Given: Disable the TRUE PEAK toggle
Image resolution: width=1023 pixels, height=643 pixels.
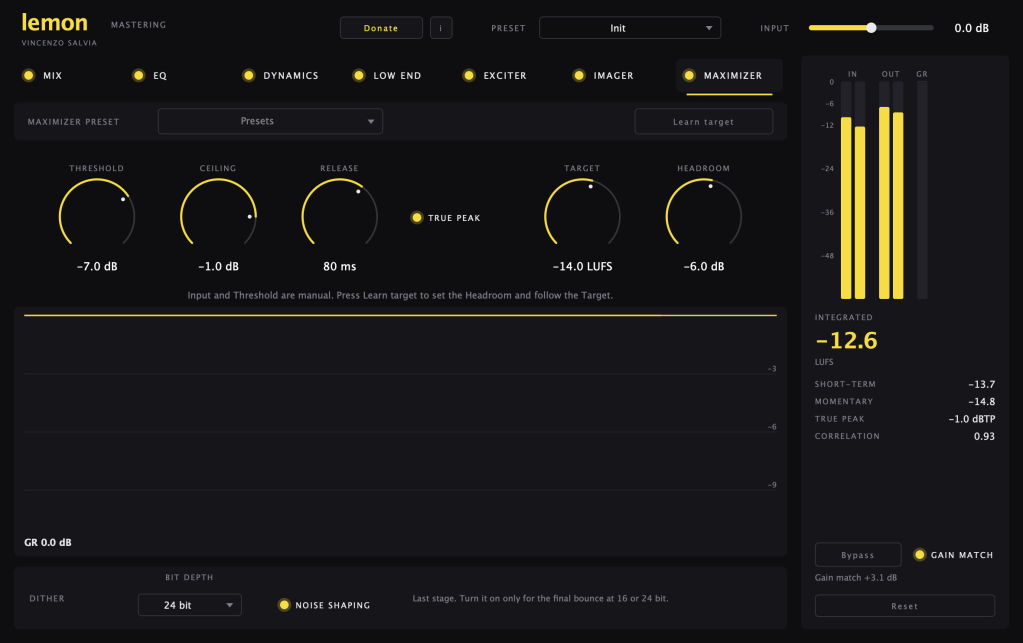Looking at the screenshot, I should click(416, 218).
